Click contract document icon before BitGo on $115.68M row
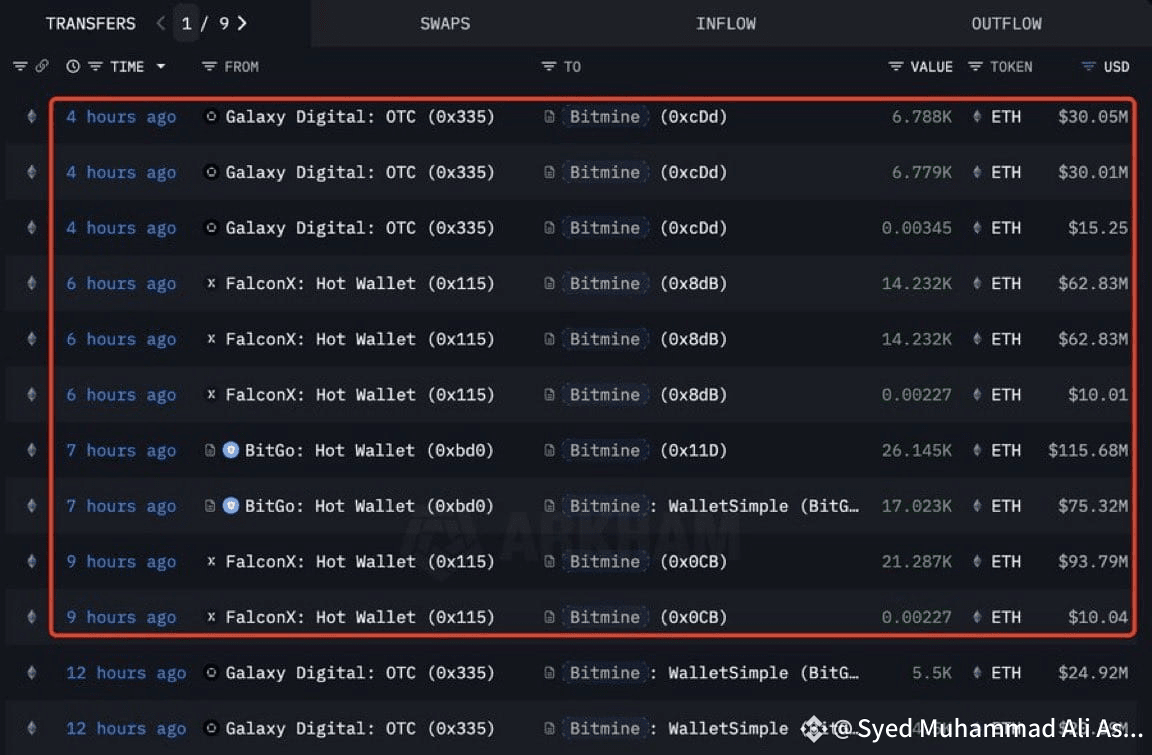The height and width of the screenshot is (755, 1152). click(209, 449)
